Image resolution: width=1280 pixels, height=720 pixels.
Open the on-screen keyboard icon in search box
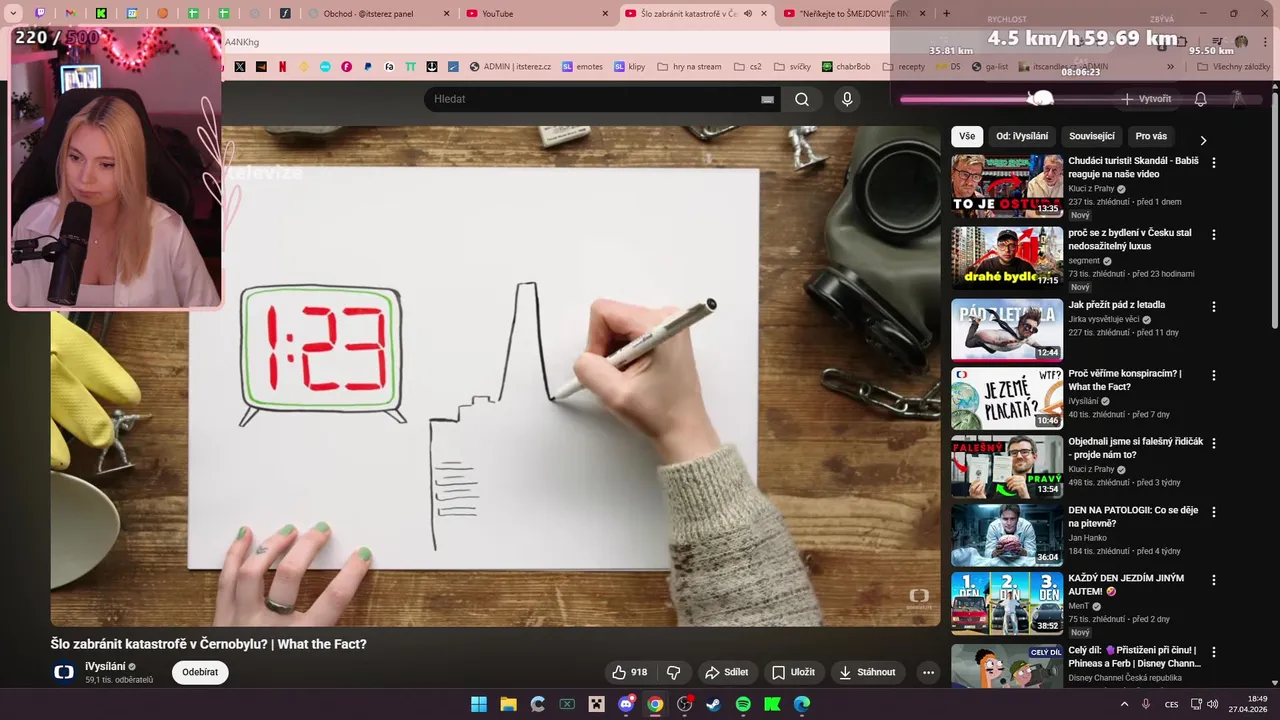767,99
